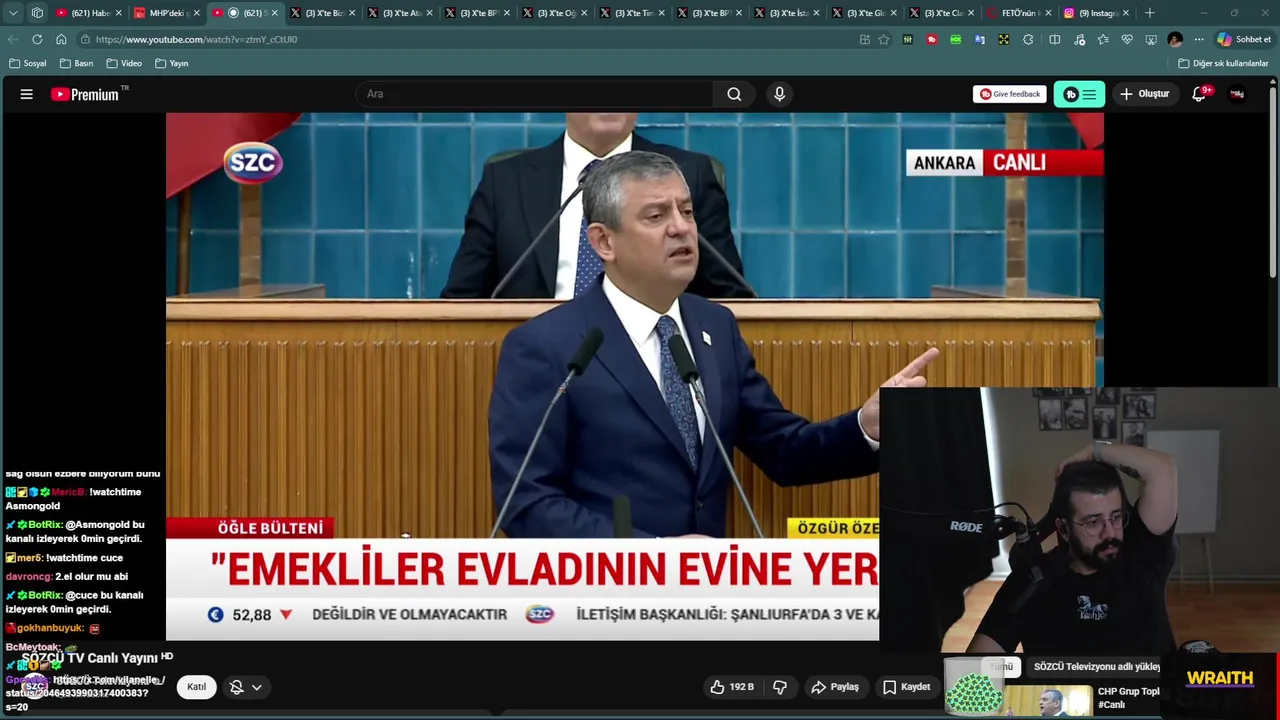
Task: Click the Oluştur create button
Action: tap(1144, 94)
